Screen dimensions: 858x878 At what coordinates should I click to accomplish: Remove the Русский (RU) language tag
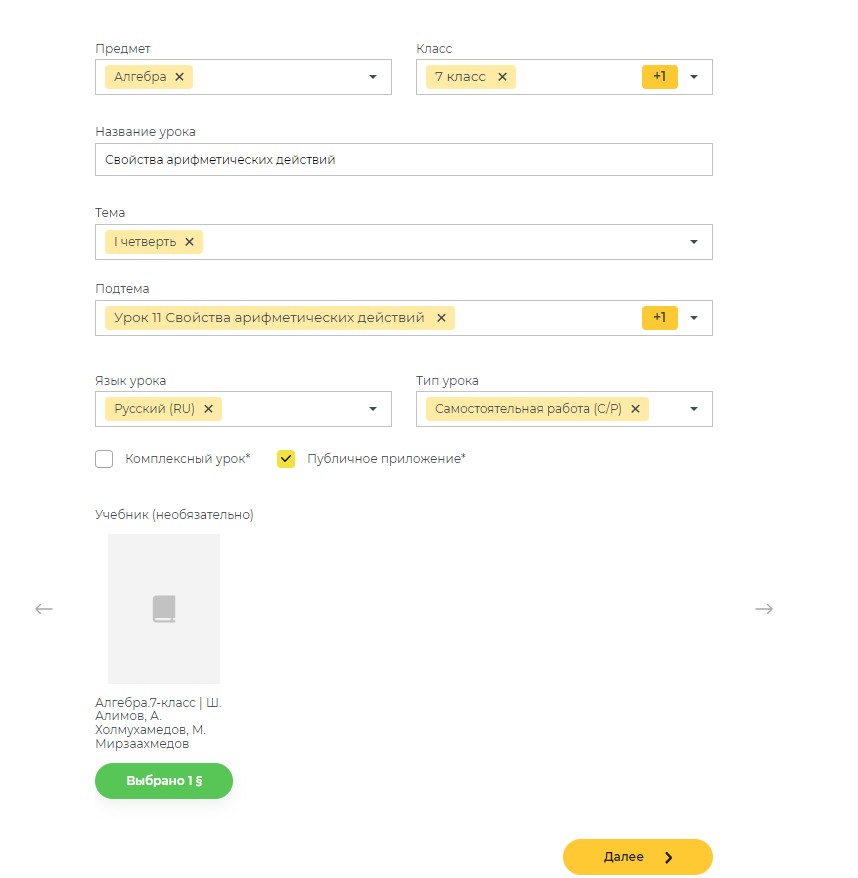coord(208,409)
